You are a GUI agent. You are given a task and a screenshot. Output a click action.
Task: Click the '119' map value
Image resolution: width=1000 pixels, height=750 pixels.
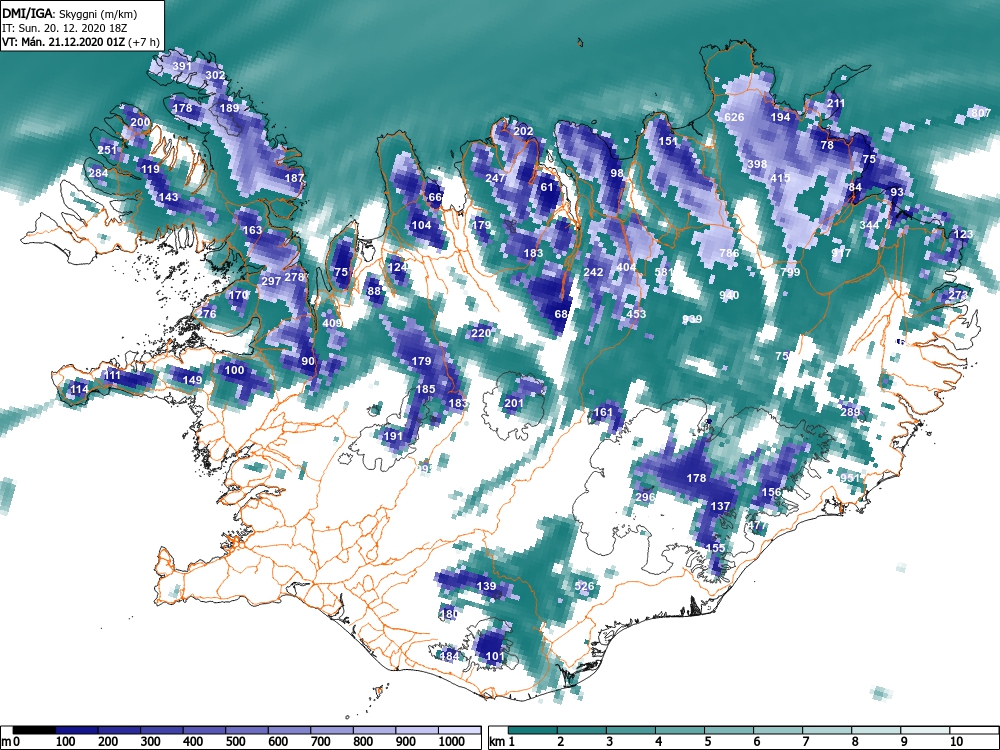pos(150,170)
